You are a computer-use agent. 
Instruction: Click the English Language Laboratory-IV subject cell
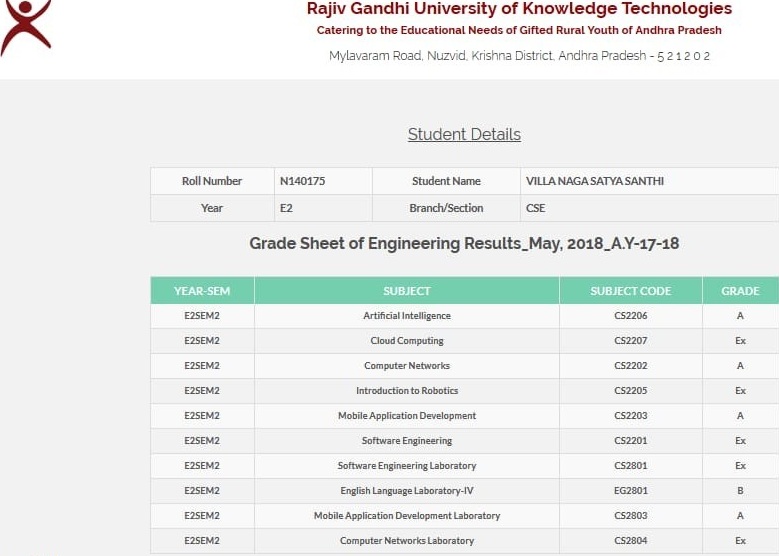pos(407,491)
